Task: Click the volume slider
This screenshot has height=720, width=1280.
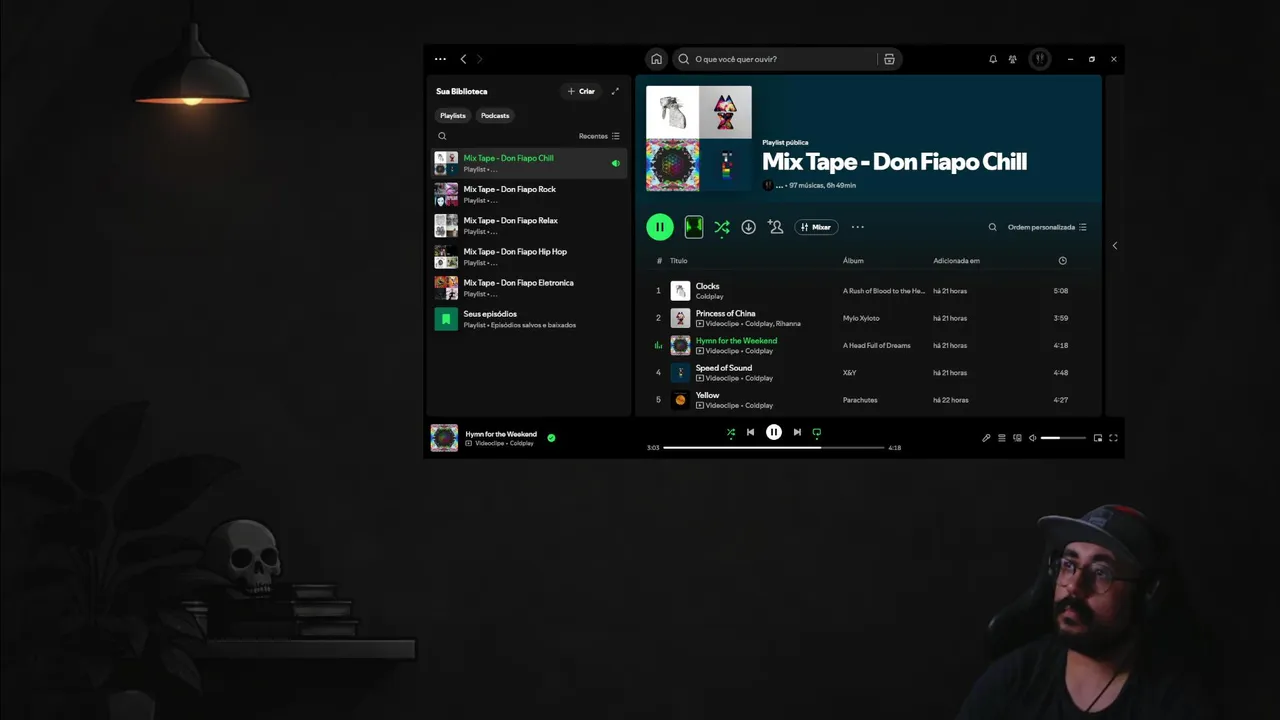Action: point(1063,438)
